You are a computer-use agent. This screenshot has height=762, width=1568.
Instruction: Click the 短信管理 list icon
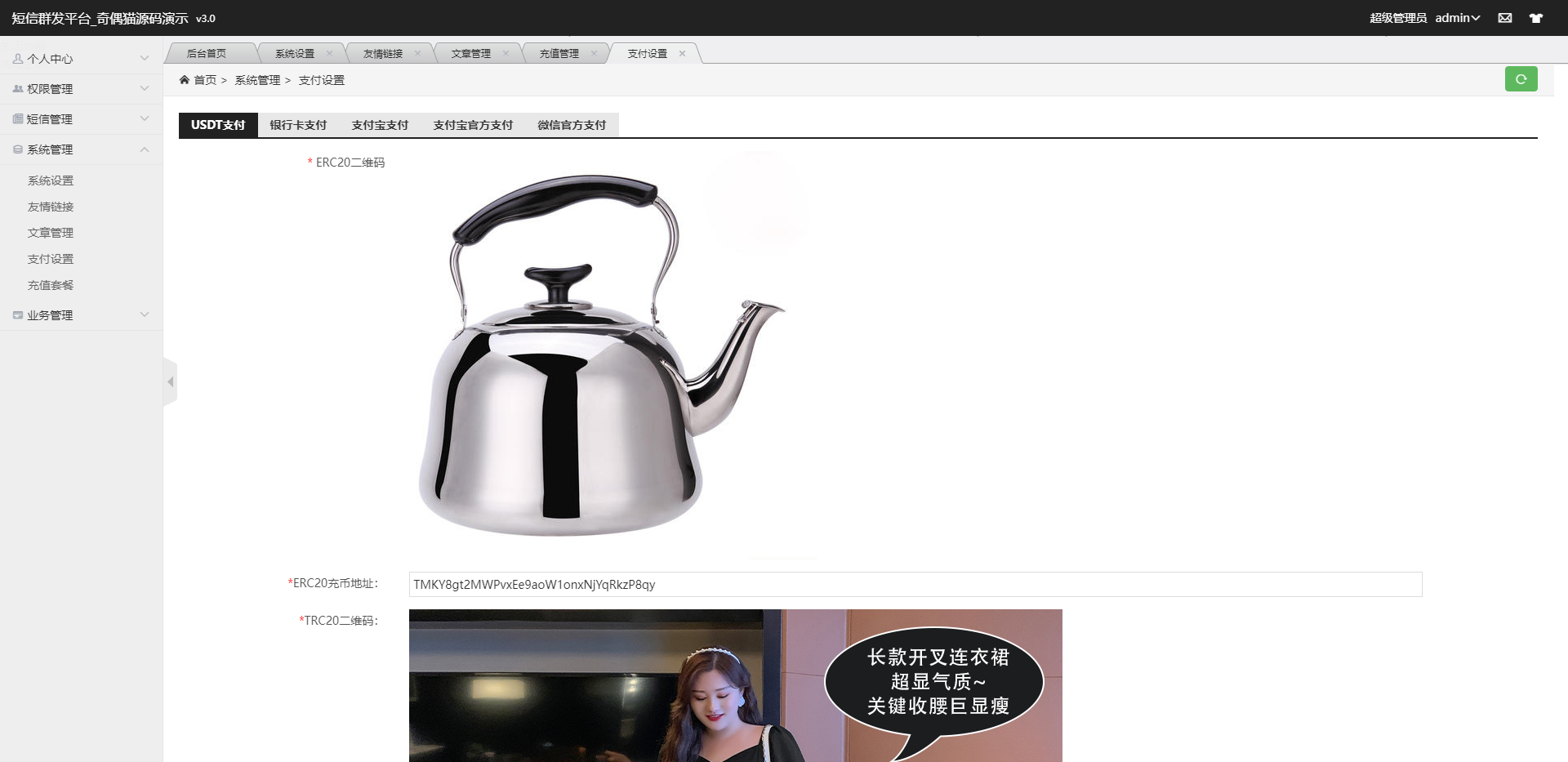point(18,119)
